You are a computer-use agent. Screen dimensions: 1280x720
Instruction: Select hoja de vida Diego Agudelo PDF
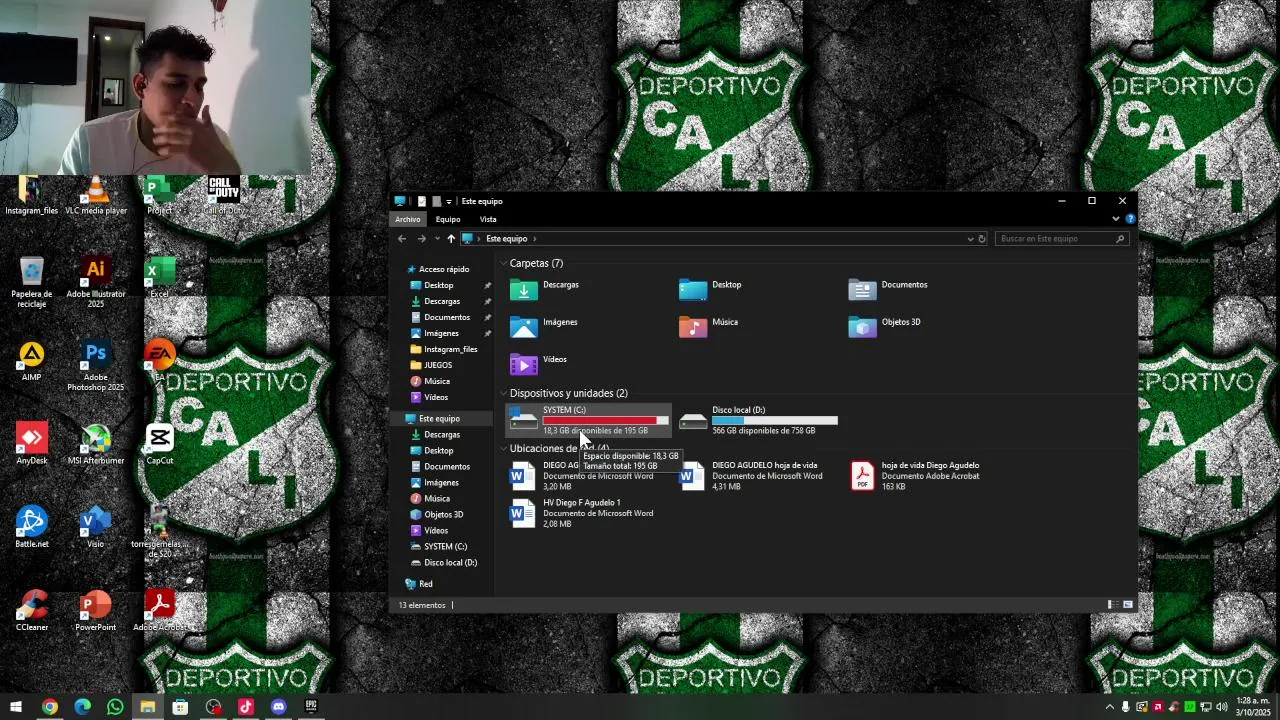tap(915, 476)
